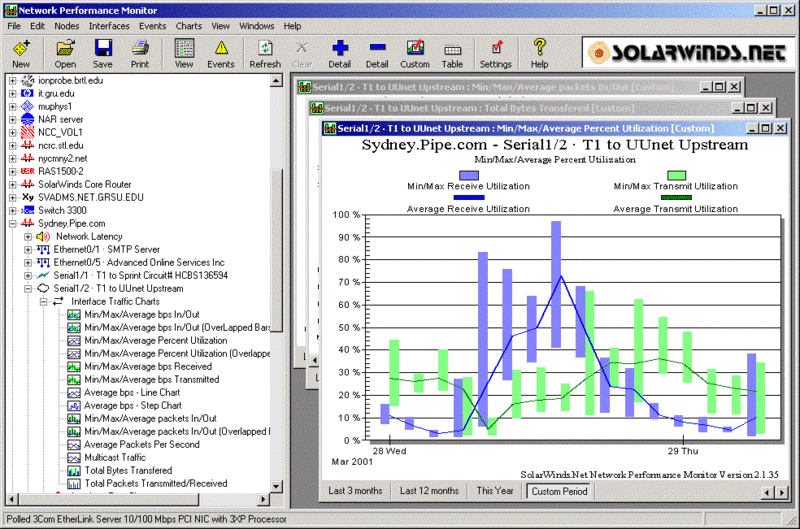Expand the ionprobe.brtl.edu node

tap(13, 81)
